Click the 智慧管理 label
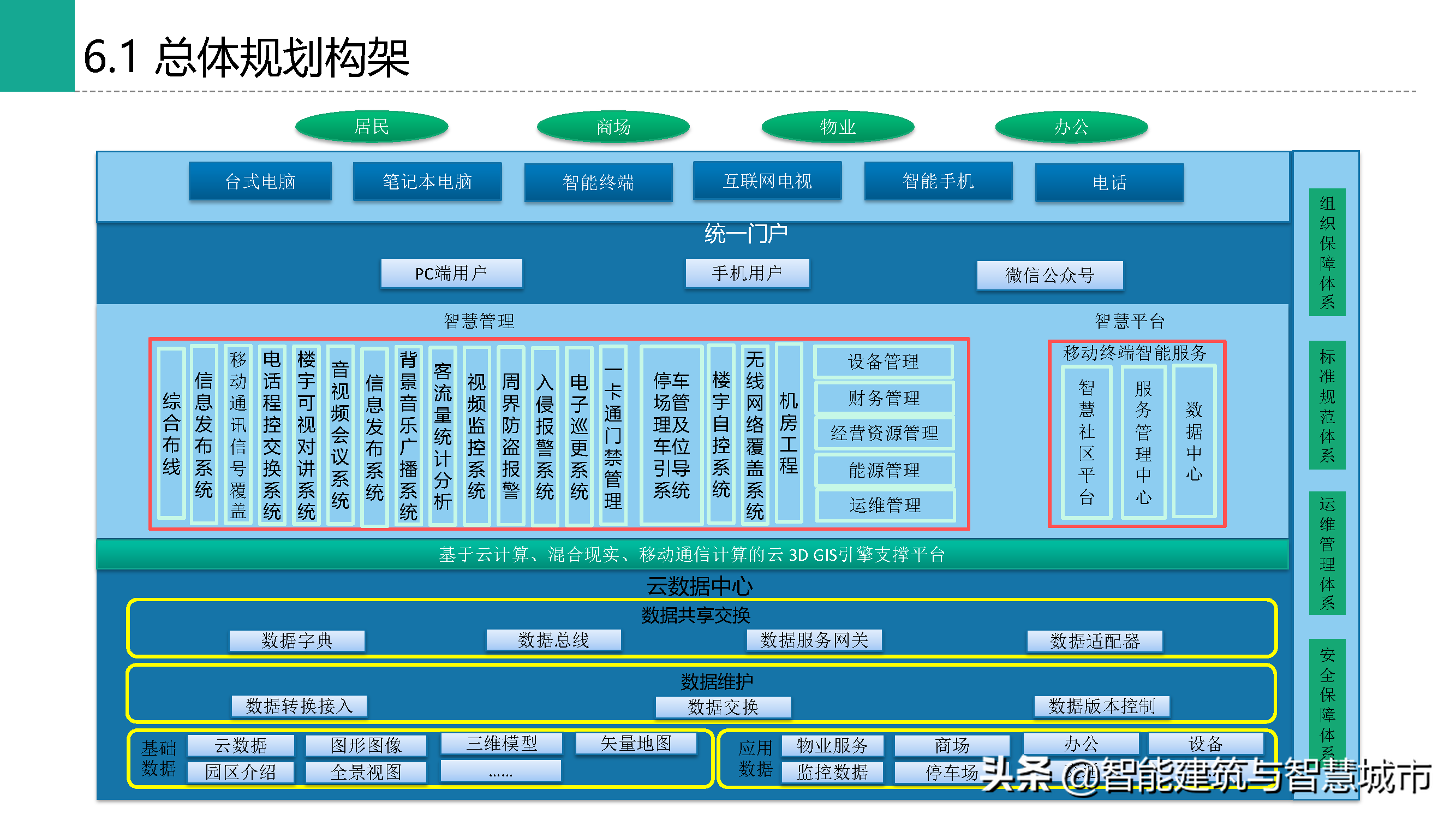This screenshot has height=819, width=1456. click(479, 321)
